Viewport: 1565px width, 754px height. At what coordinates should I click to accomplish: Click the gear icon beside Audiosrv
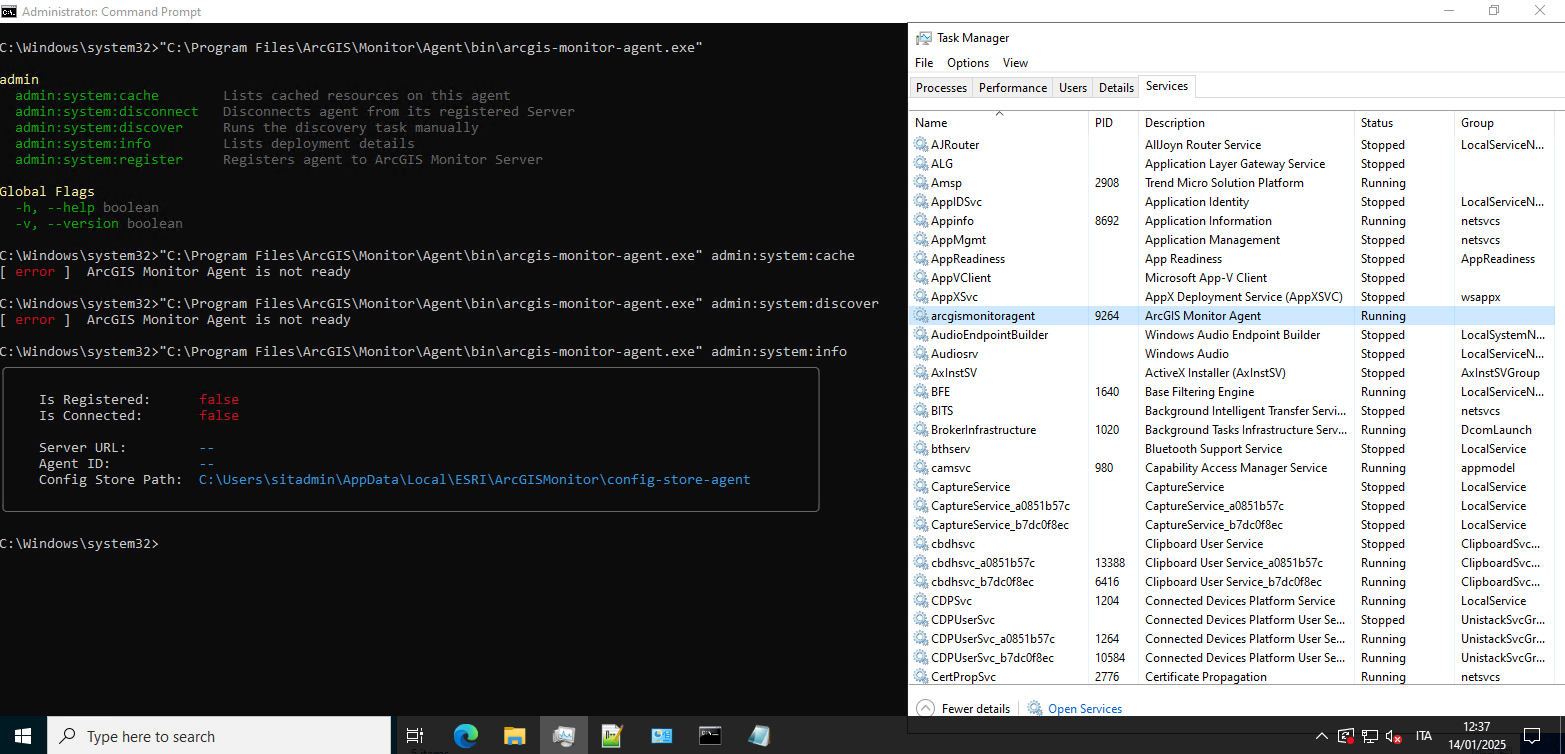(x=921, y=354)
